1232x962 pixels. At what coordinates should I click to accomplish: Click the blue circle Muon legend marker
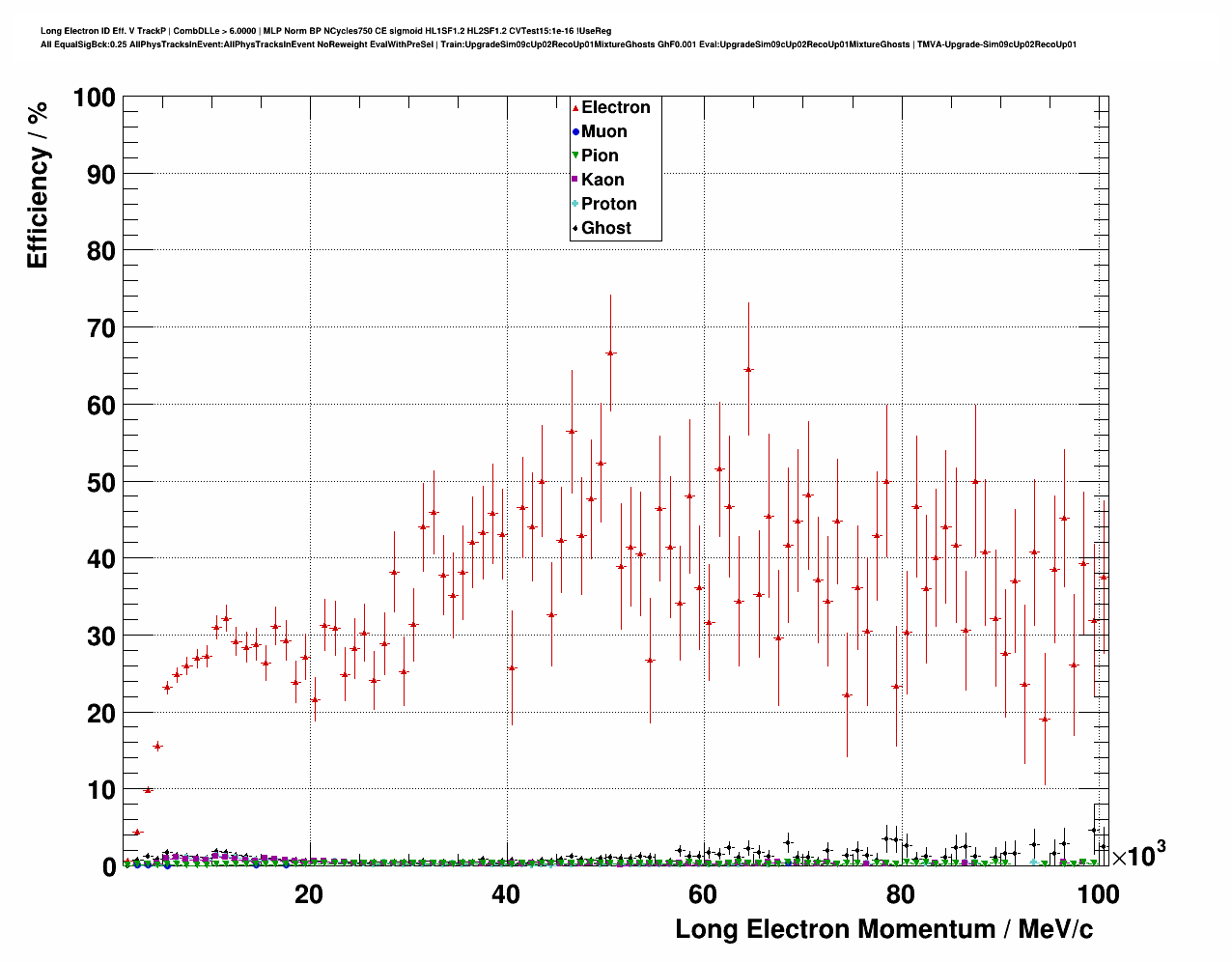575,131
